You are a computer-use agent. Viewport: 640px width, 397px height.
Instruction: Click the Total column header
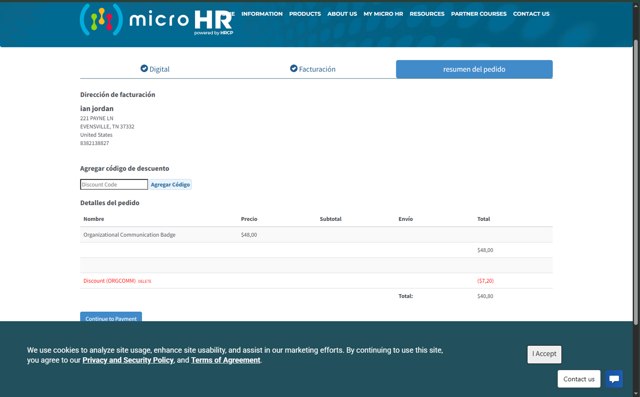click(484, 219)
